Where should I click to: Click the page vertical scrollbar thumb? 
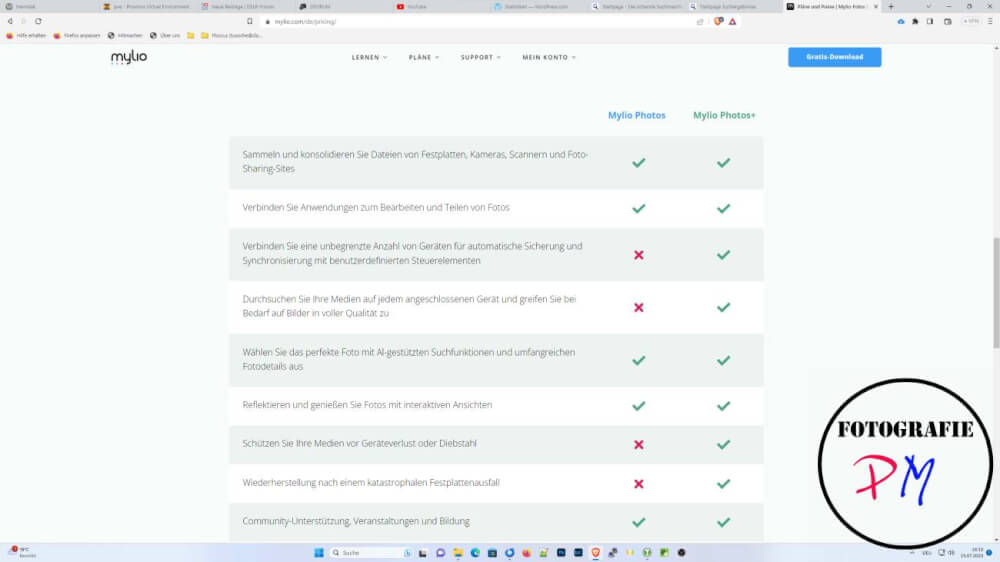click(x=996, y=293)
